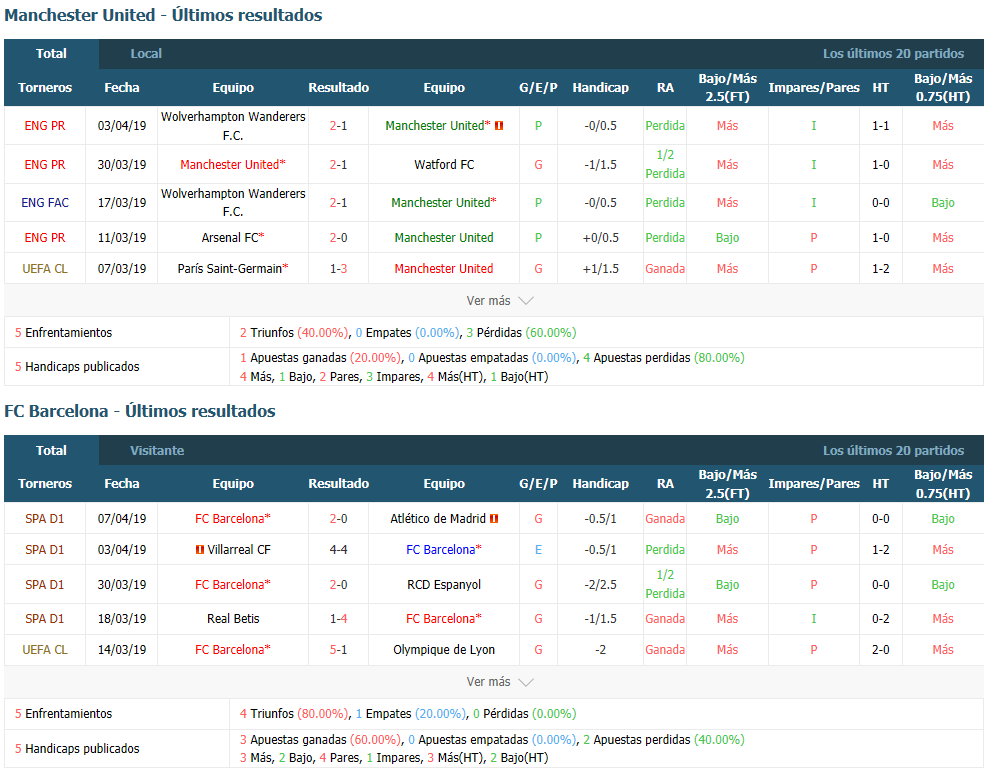Viewport: 984px width, 775px height.
Task: Open Atlético de Madrid team link
Action: pyautogui.click(x=437, y=519)
